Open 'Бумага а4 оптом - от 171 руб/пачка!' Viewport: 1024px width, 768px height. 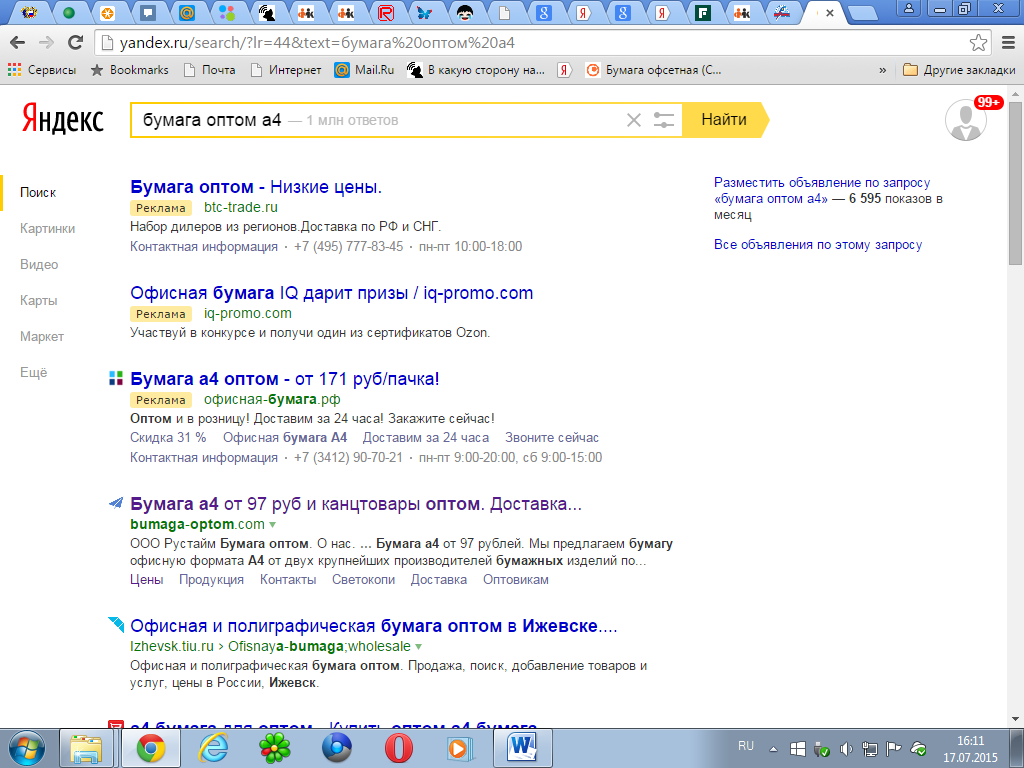(x=285, y=379)
